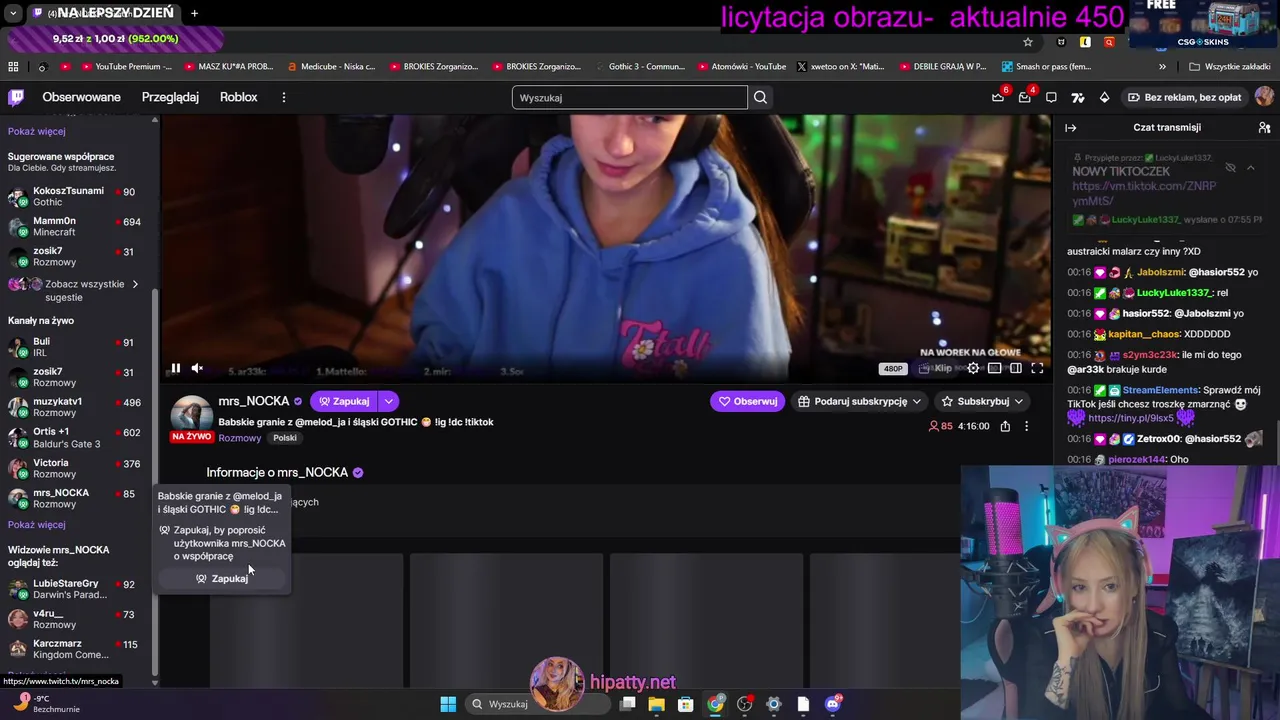The image size is (1280, 720).
Task: Open whispers chat bubble icon
Action: (x=1051, y=97)
